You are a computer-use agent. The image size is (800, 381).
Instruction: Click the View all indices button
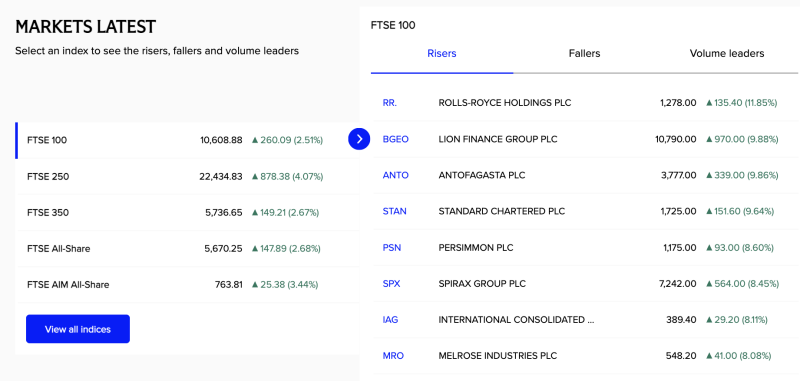pos(78,329)
